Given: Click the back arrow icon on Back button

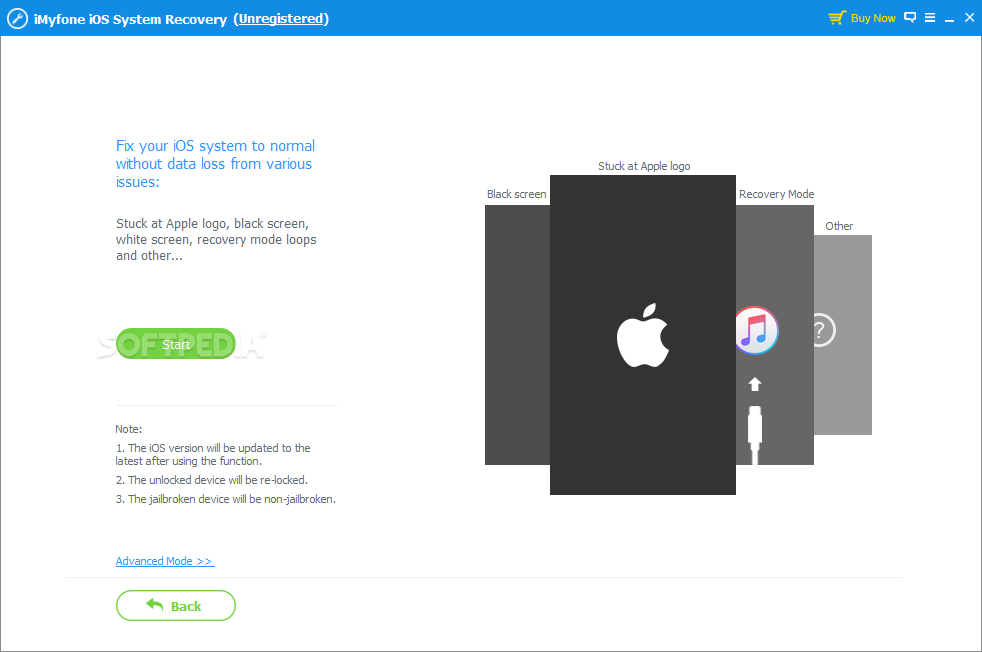Looking at the screenshot, I should (154, 604).
